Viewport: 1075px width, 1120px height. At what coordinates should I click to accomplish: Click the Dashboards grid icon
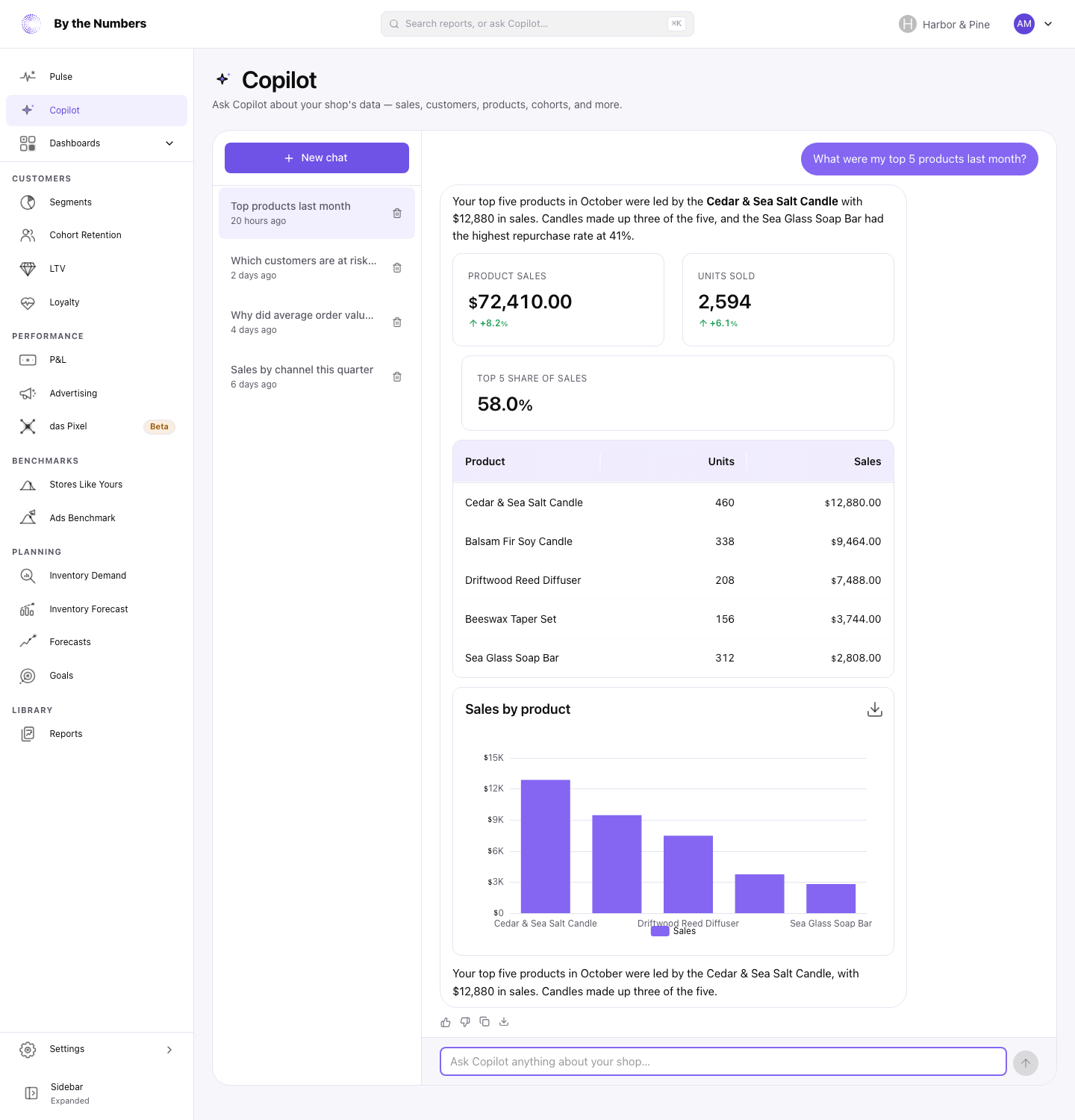(x=28, y=143)
